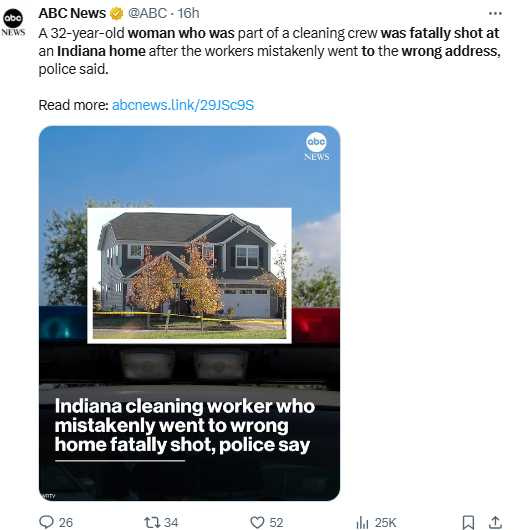Open the @ABC handle link
Image resolution: width=517 pixels, height=530 pixels.
pos(147,13)
